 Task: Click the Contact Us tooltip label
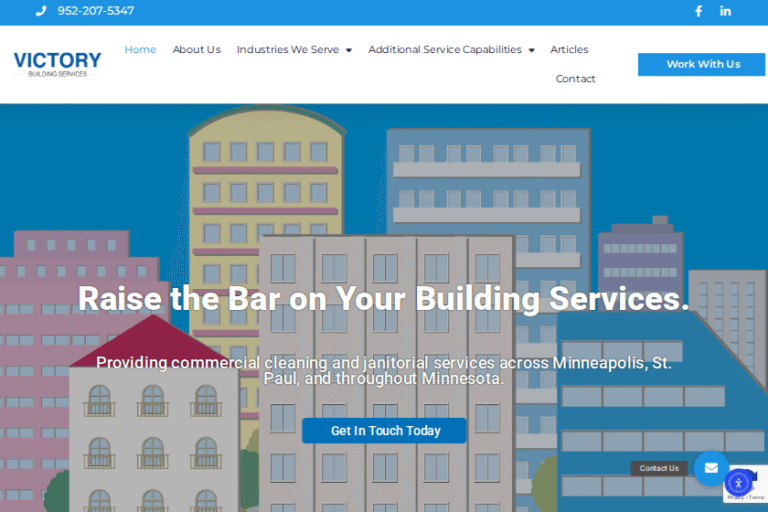(659, 468)
